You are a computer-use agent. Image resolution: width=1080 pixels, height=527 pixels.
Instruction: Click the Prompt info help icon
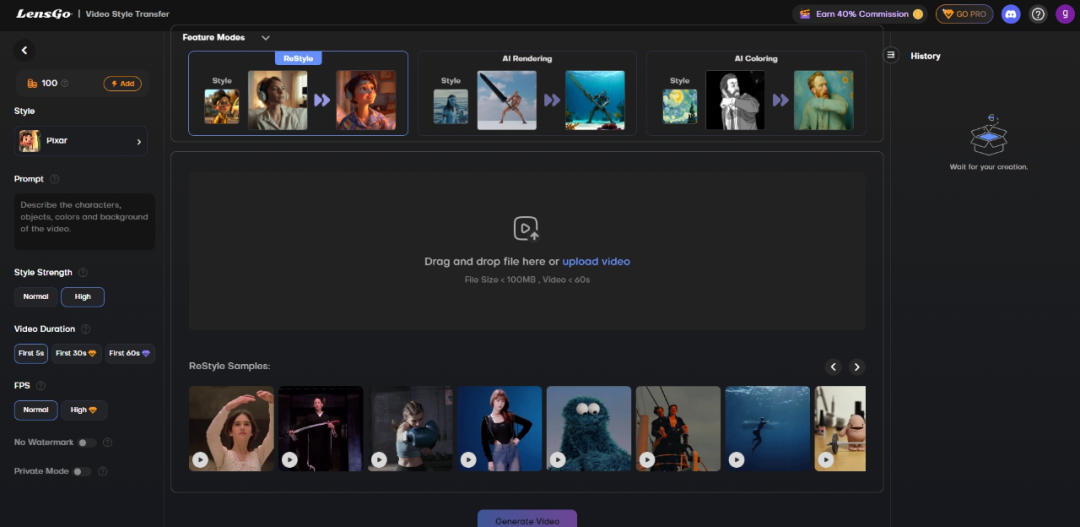click(x=54, y=179)
